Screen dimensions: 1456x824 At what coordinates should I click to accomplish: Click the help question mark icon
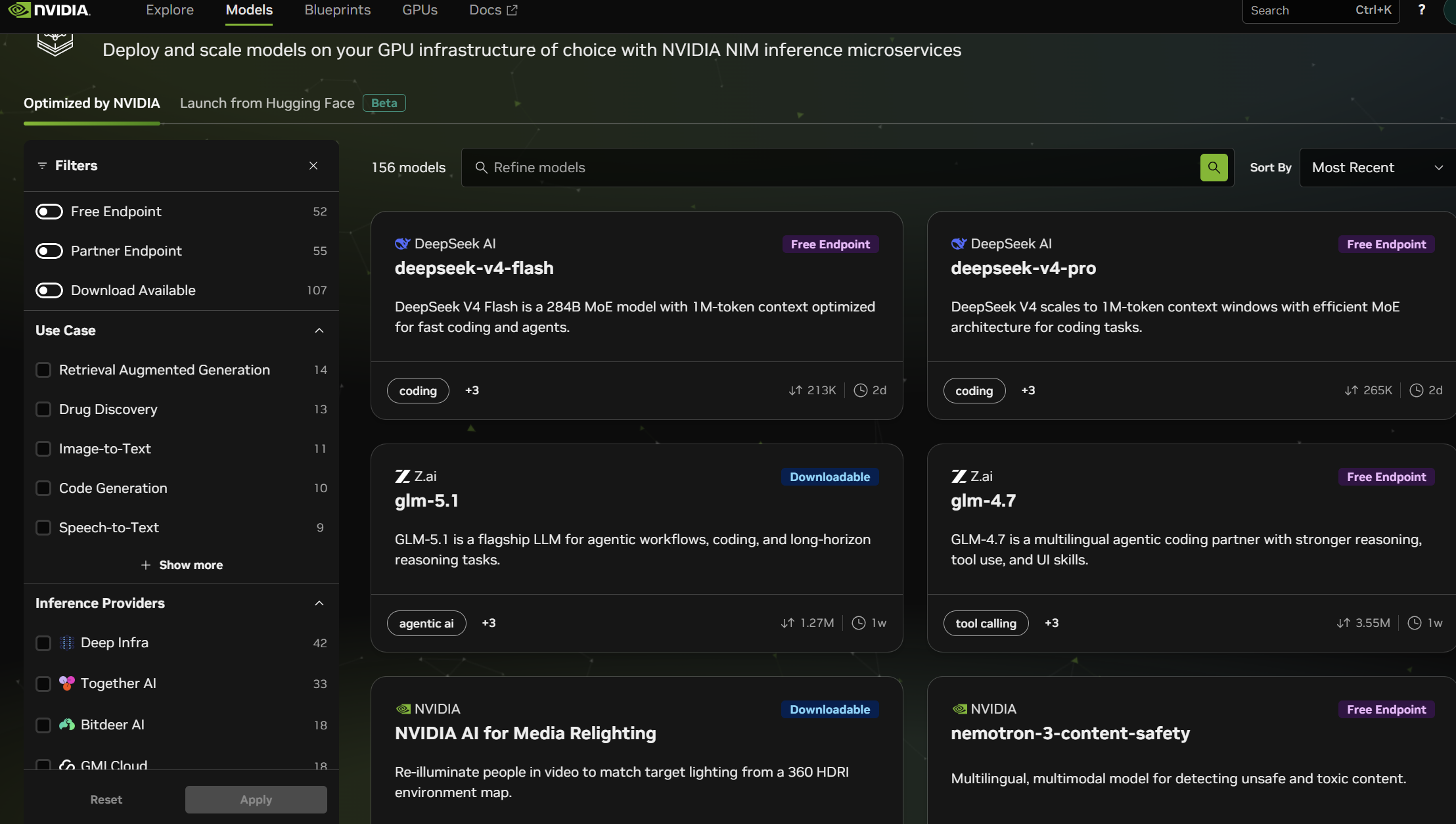click(x=1421, y=10)
